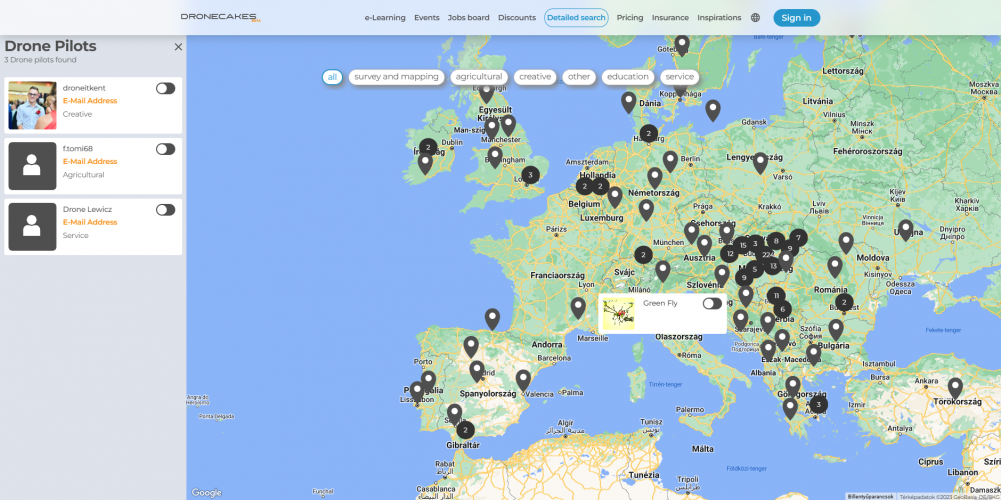Click the Google logo on map

coord(206,492)
